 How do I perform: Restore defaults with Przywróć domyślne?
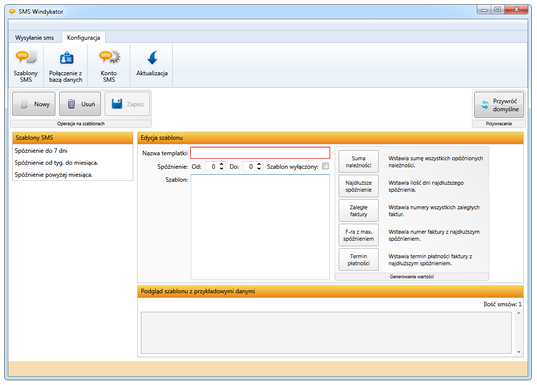[499, 105]
